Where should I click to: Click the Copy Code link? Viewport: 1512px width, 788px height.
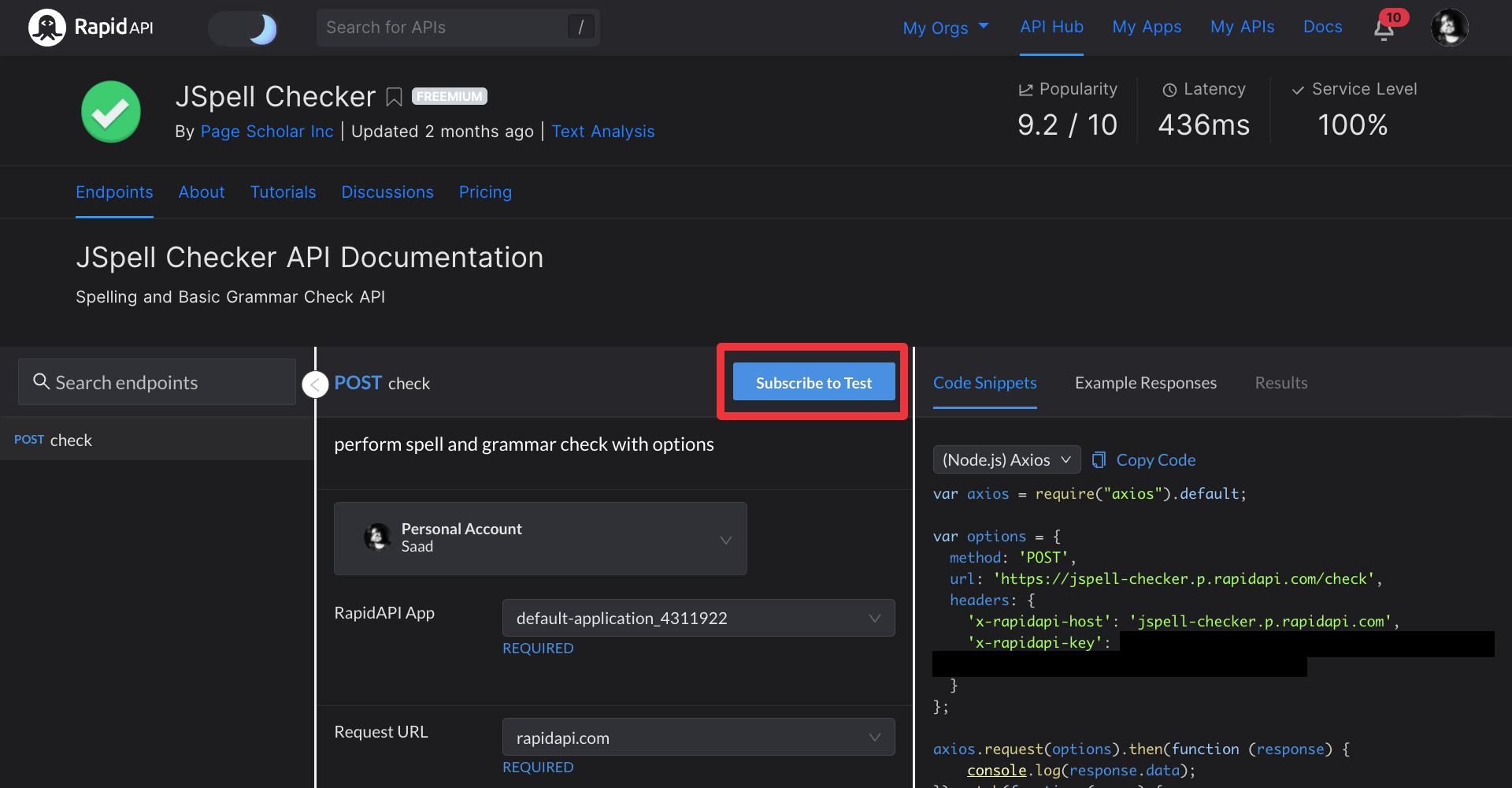tap(1155, 460)
